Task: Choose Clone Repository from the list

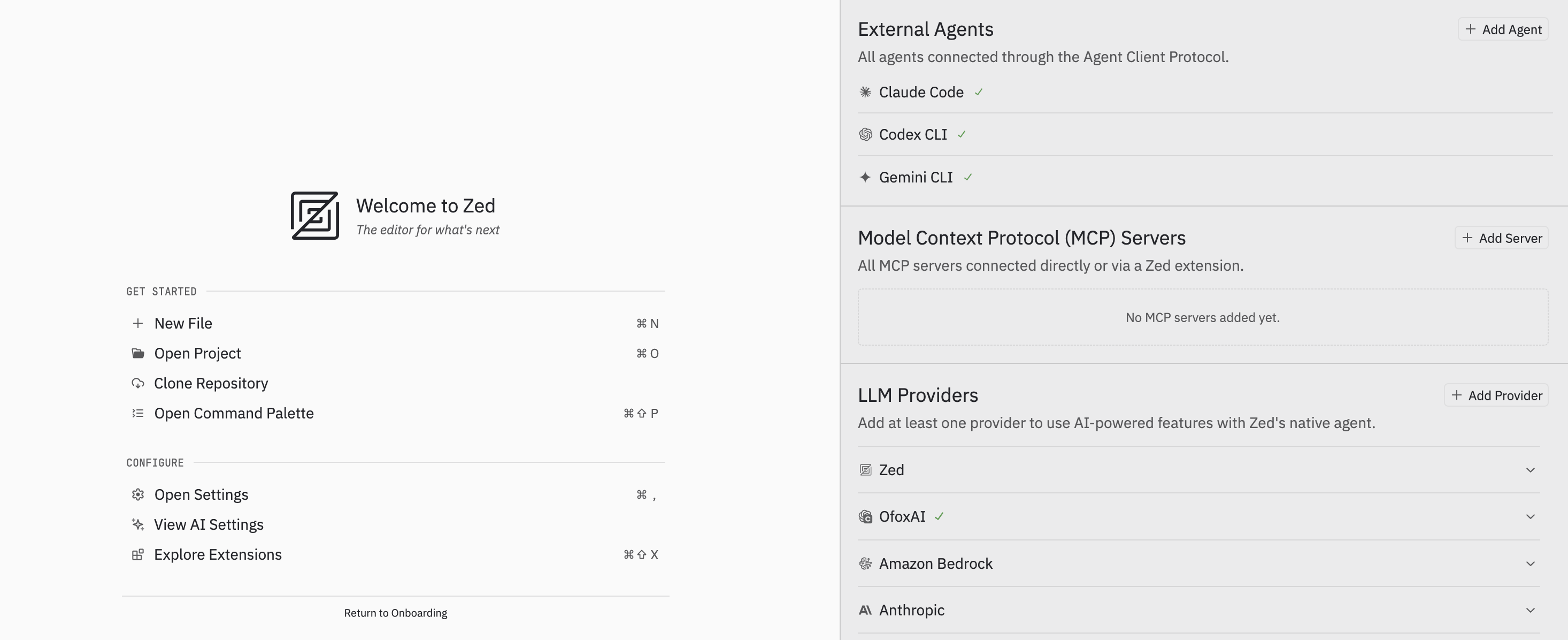Action: click(x=211, y=383)
